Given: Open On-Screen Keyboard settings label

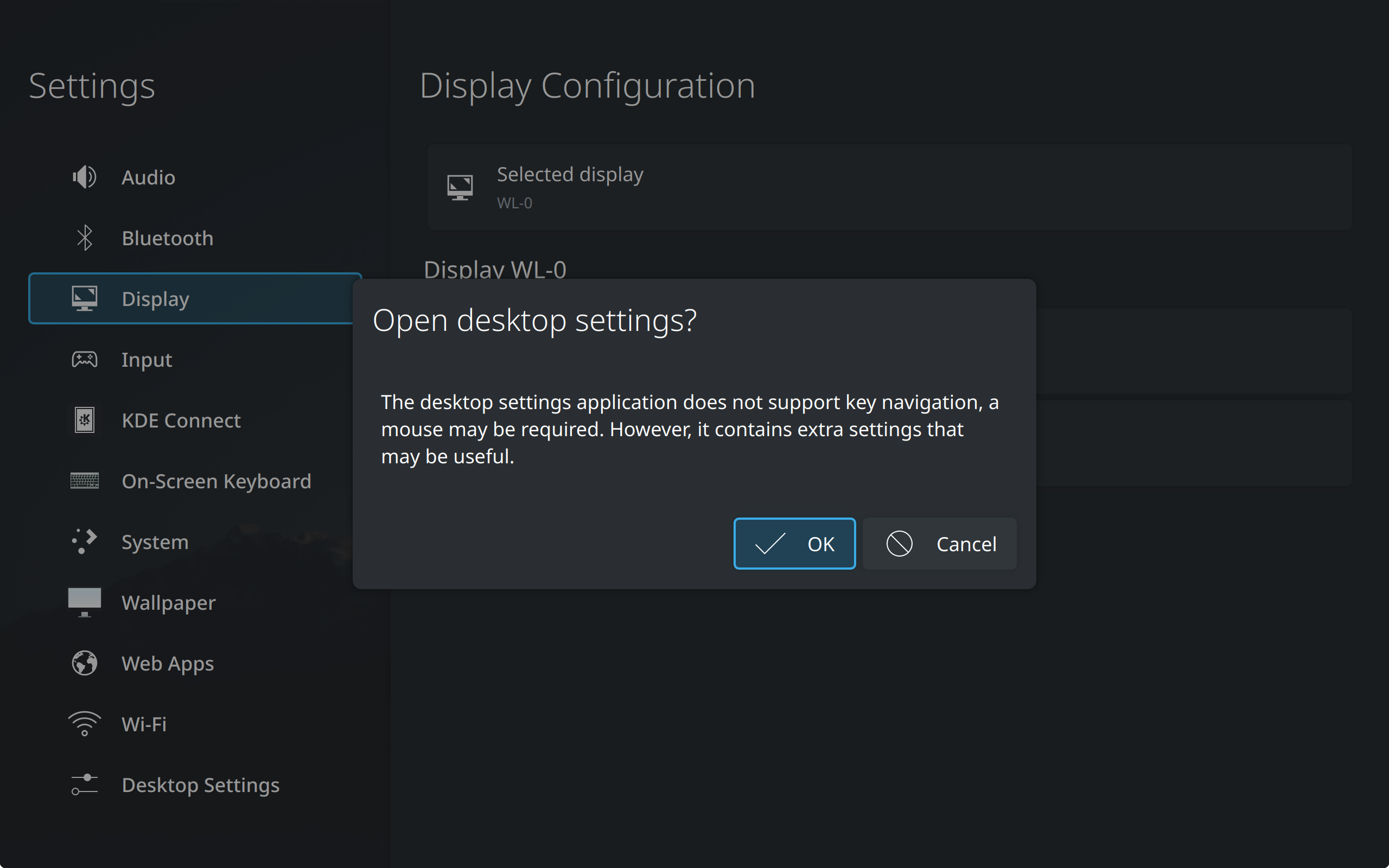Looking at the screenshot, I should point(216,481).
